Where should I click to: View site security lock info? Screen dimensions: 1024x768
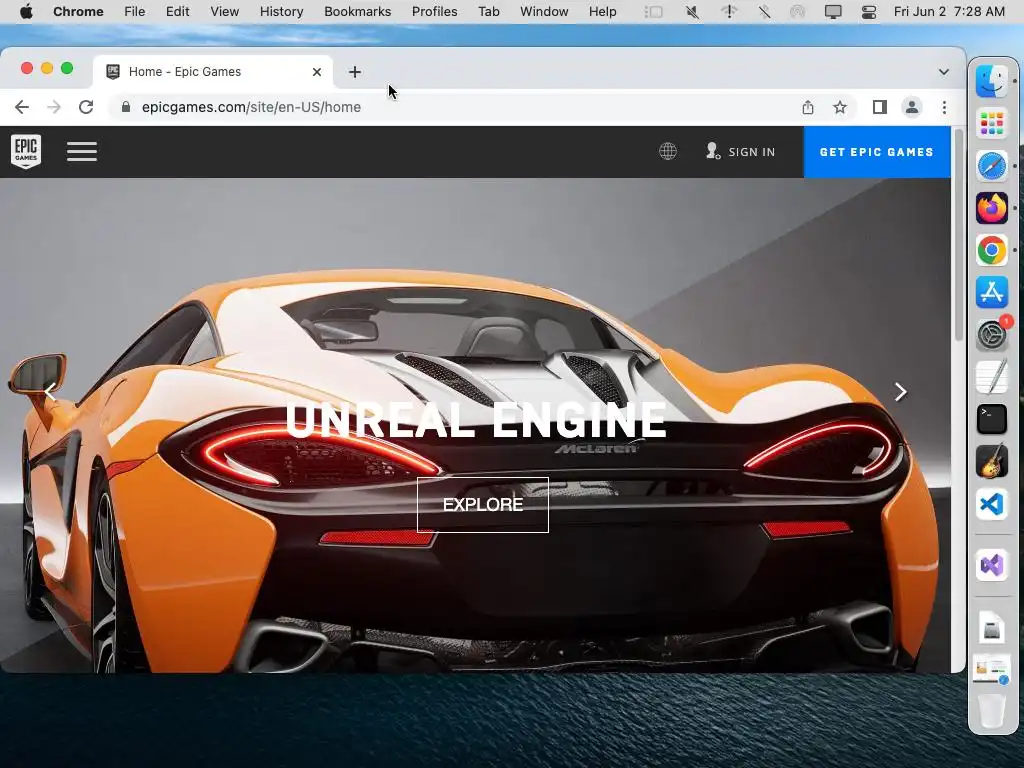126,107
